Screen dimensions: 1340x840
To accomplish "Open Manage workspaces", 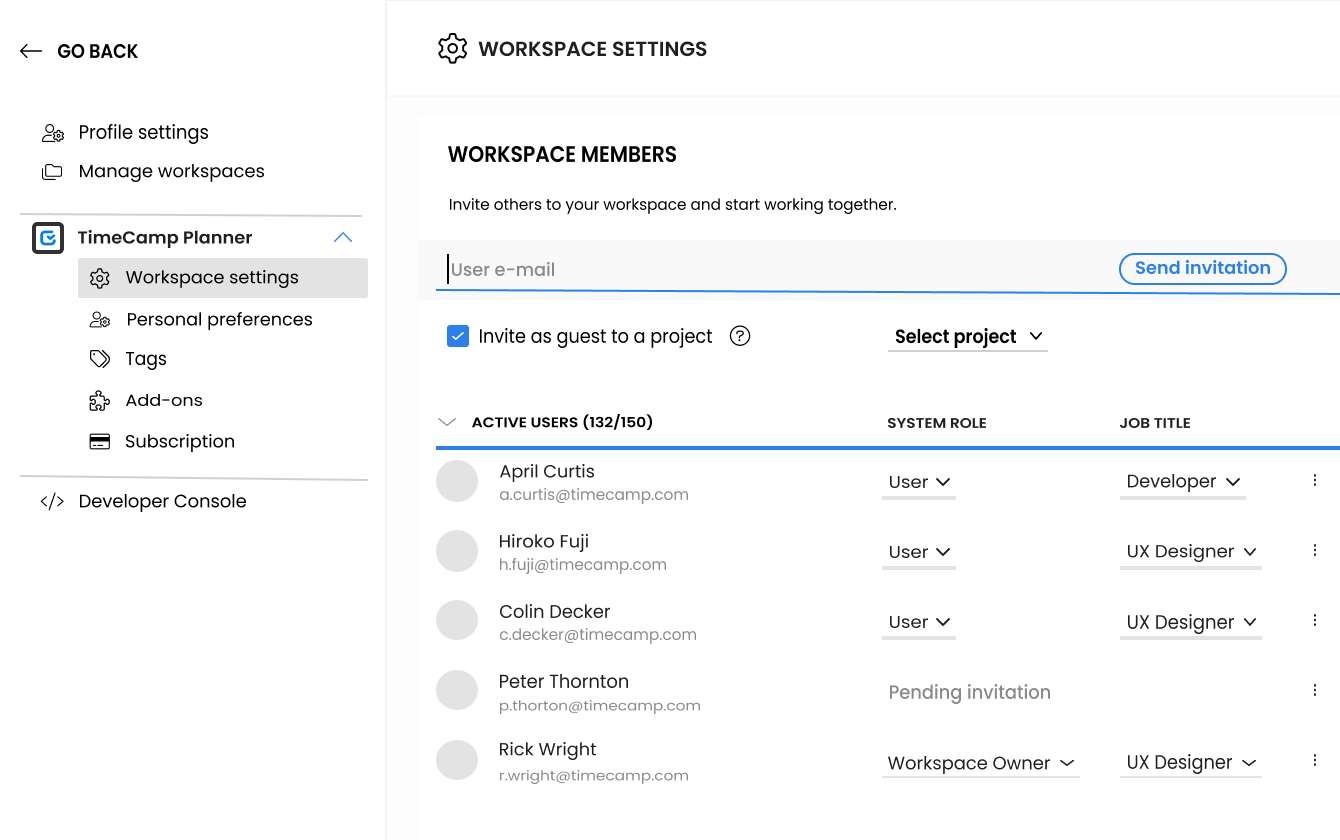I will tap(172, 172).
